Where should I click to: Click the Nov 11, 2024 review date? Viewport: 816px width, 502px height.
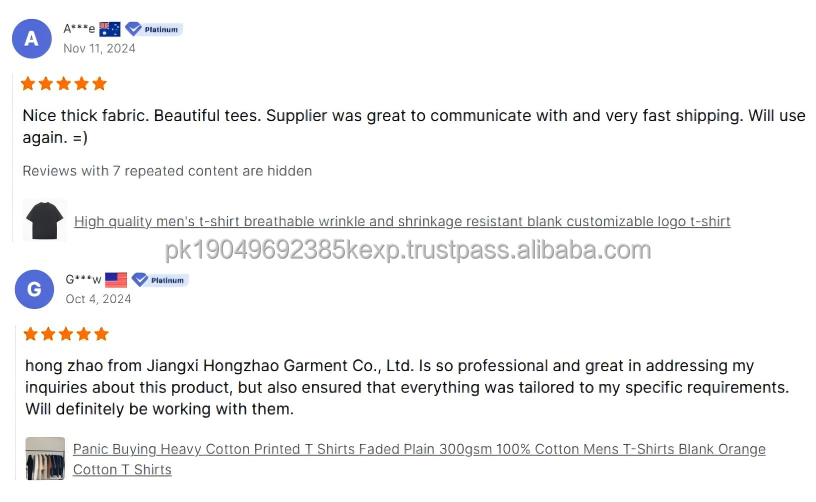click(97, 48)
